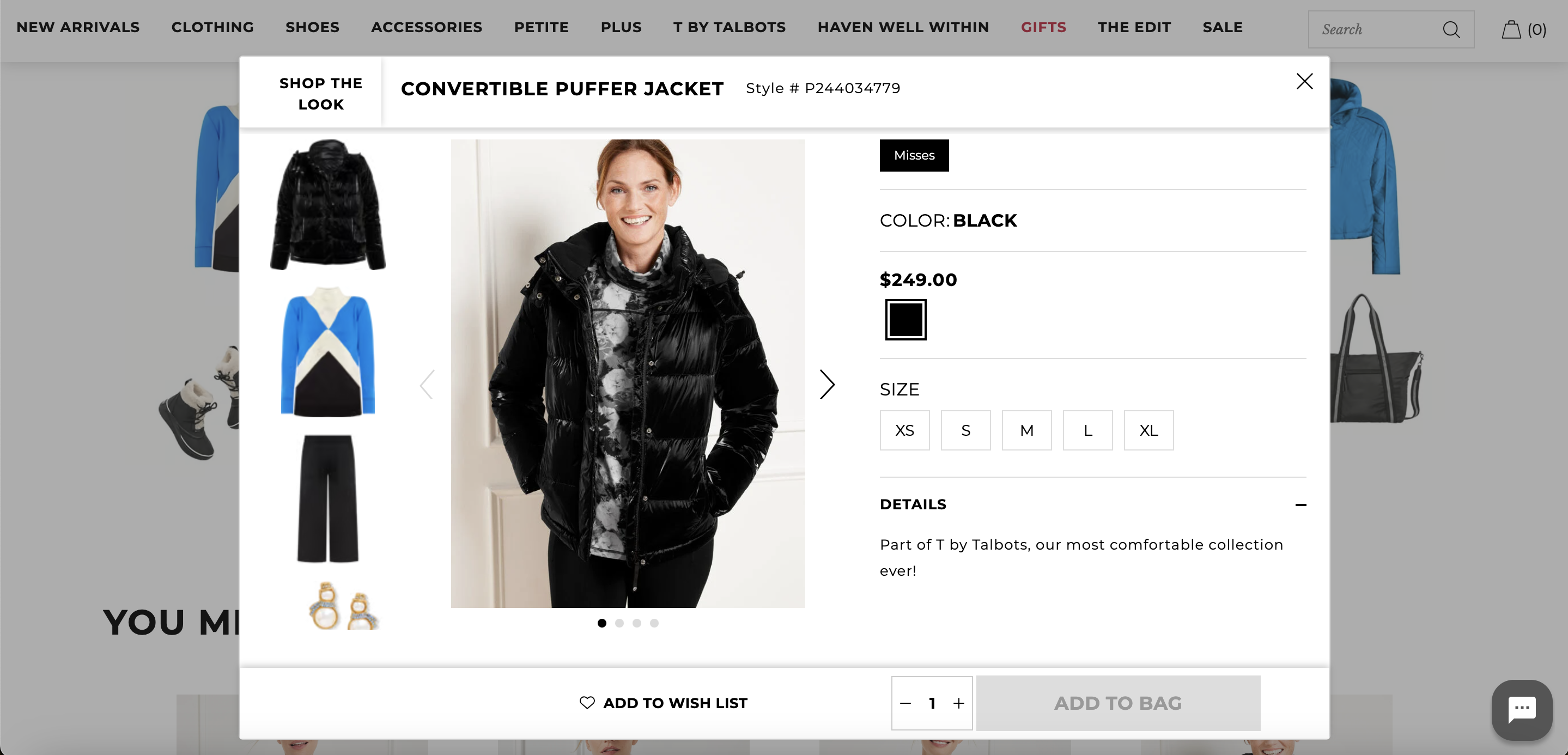Open the live chat bubble icon
The width and height of the screenshot is (1568, 755).
[1521, 709]
